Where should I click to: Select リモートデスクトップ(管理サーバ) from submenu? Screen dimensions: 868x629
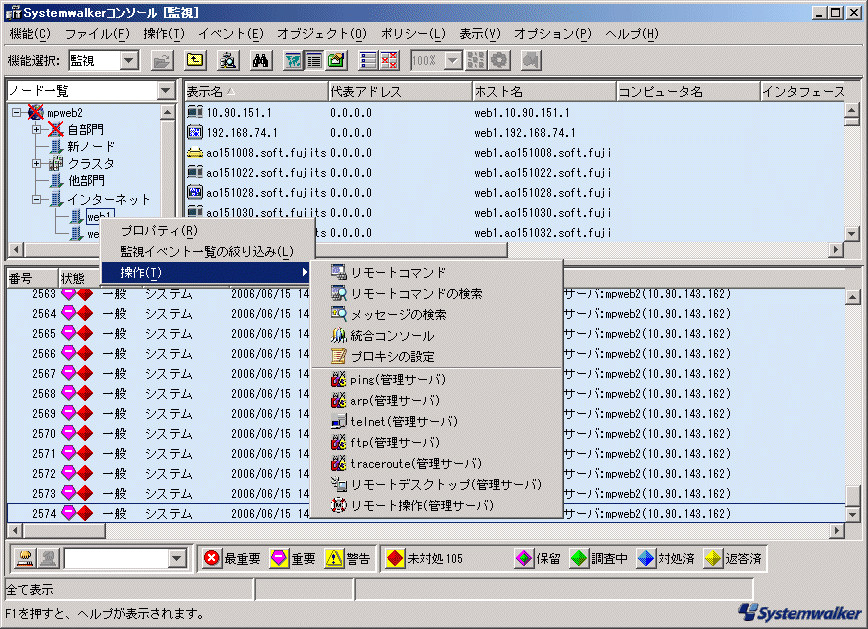click(x=437, y=484)
